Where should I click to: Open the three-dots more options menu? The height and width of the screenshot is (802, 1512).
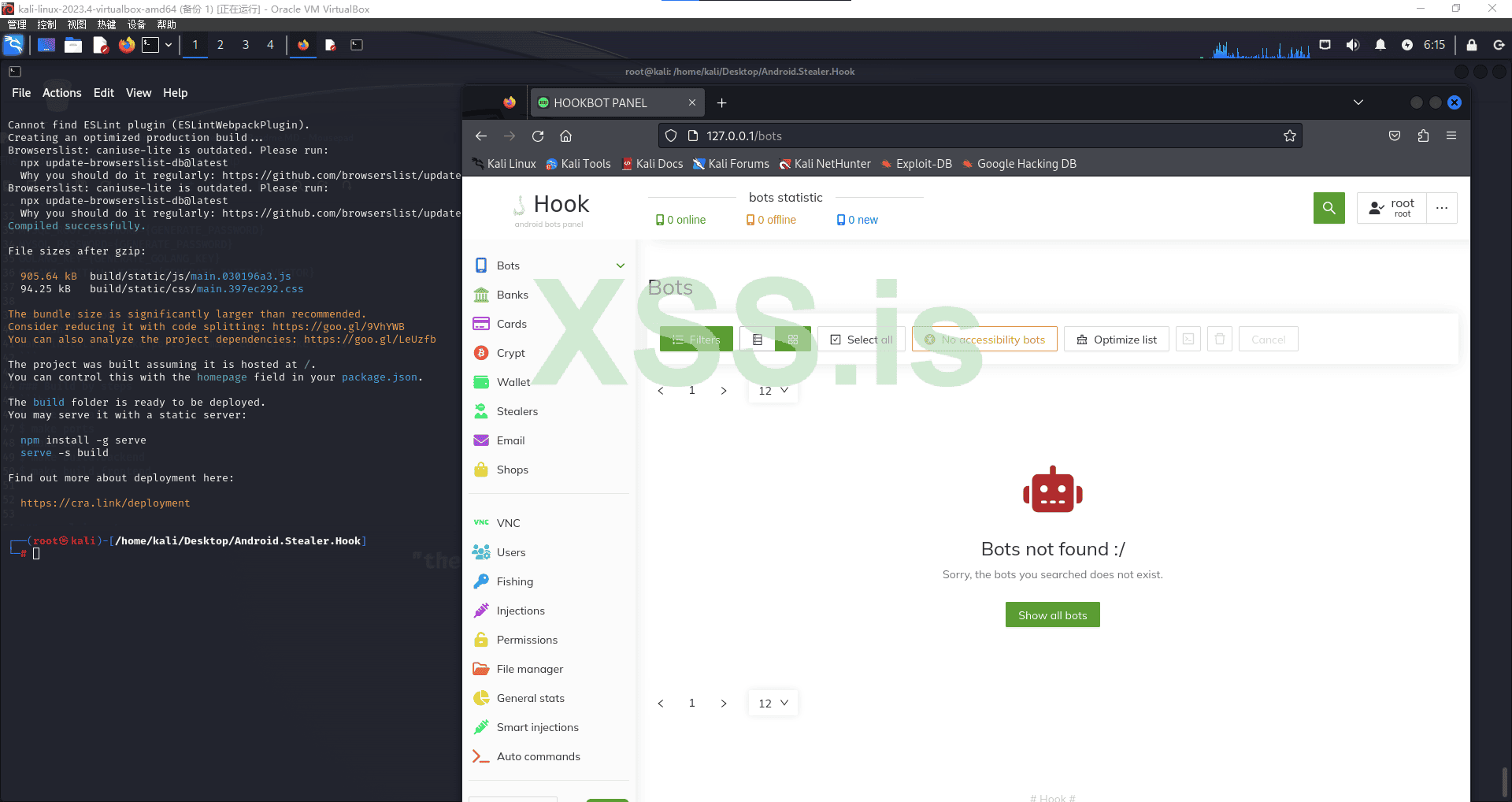[1442, 208]
